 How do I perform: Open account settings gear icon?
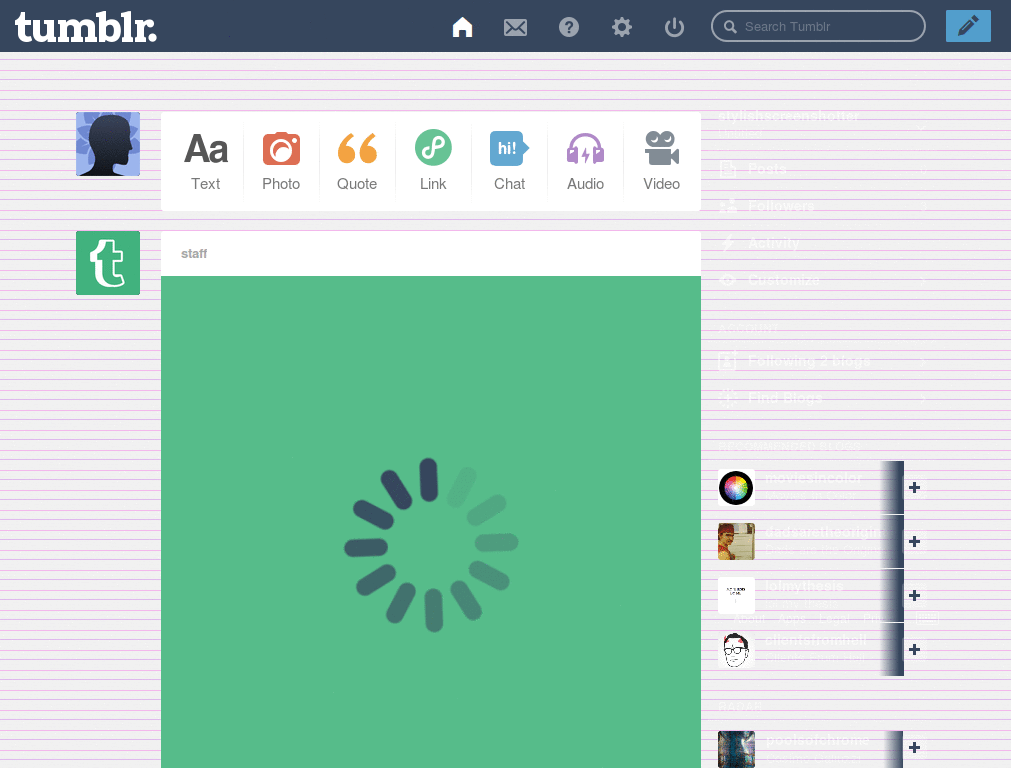(x=622, y=27)
